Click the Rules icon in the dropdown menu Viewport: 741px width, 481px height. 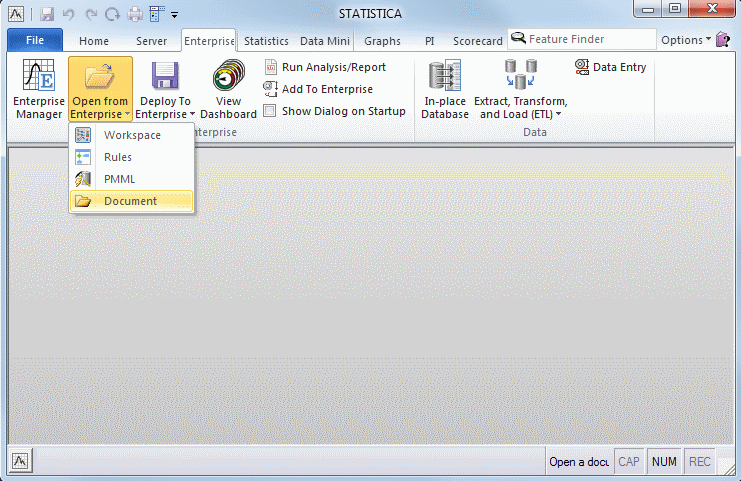[x=83, y=157]
